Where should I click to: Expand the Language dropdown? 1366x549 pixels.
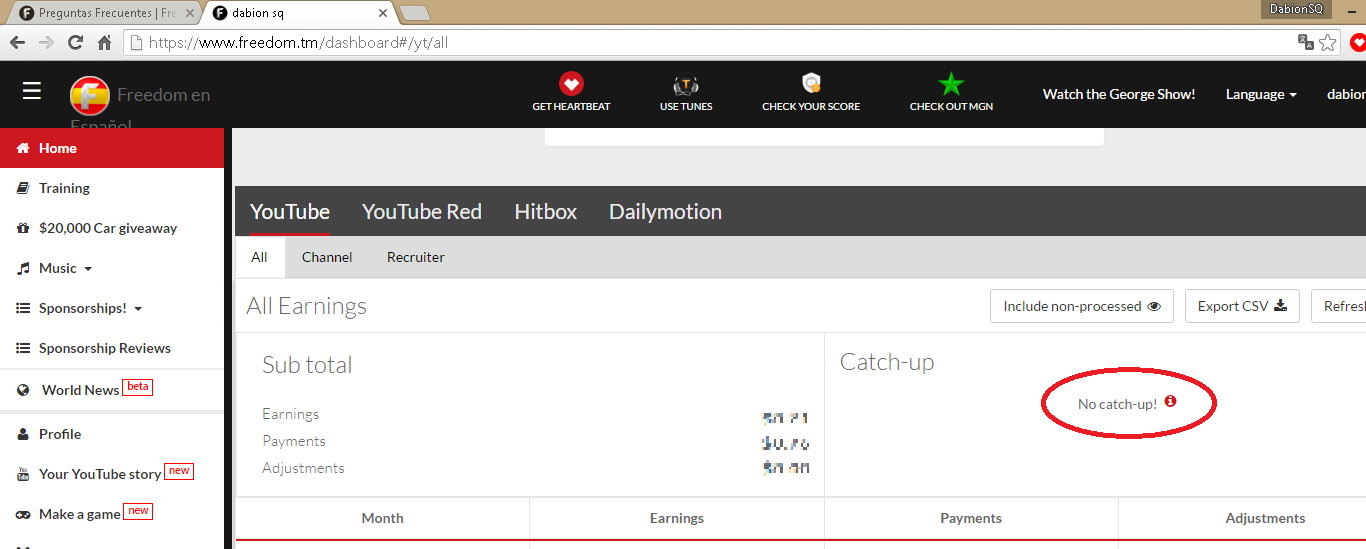[1261, 94]
